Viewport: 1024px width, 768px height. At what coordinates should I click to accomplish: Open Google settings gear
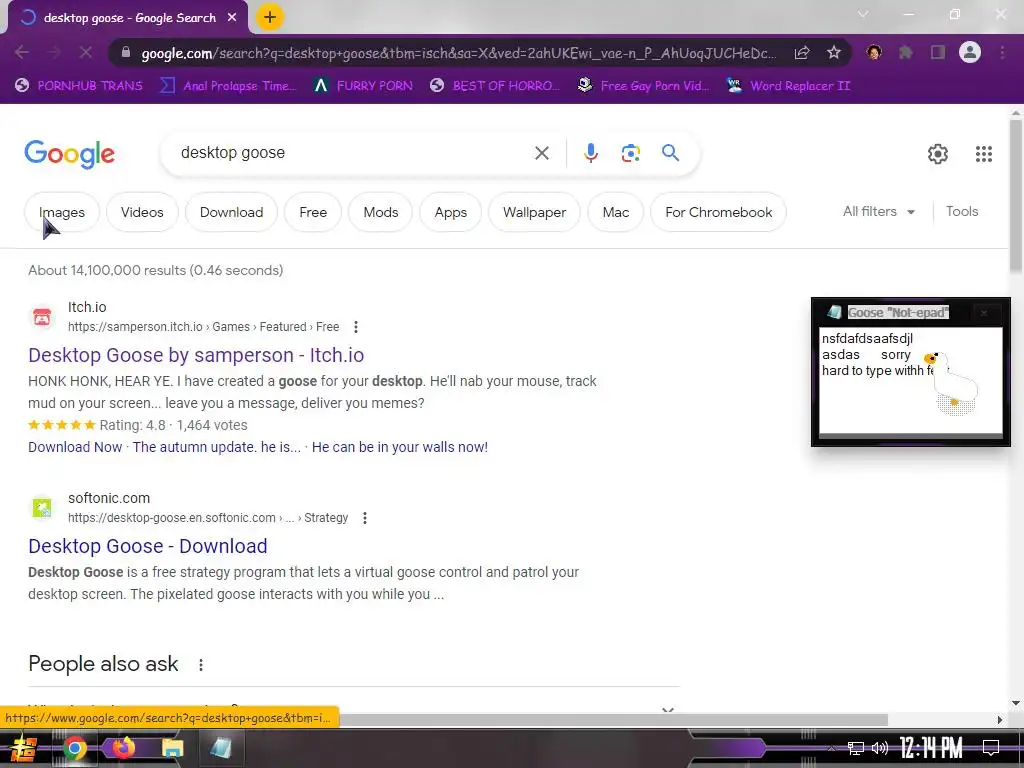tap(938, 154)
